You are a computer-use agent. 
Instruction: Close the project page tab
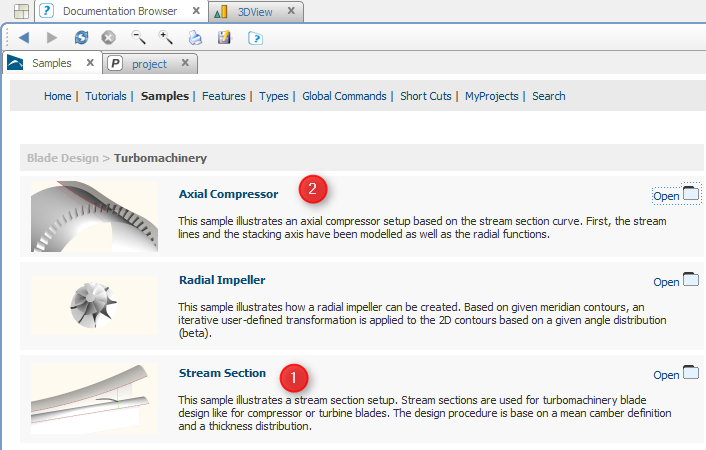[185, 63]
